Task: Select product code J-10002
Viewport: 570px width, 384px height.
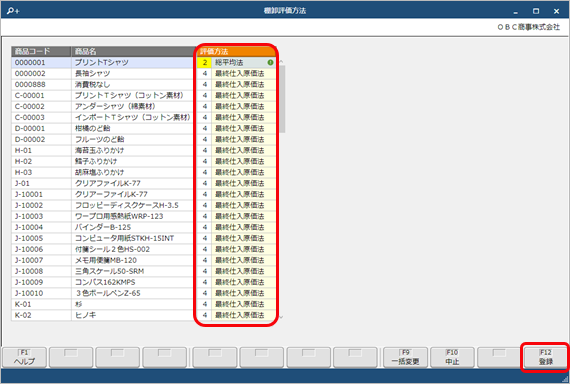Action: point(29,205)
